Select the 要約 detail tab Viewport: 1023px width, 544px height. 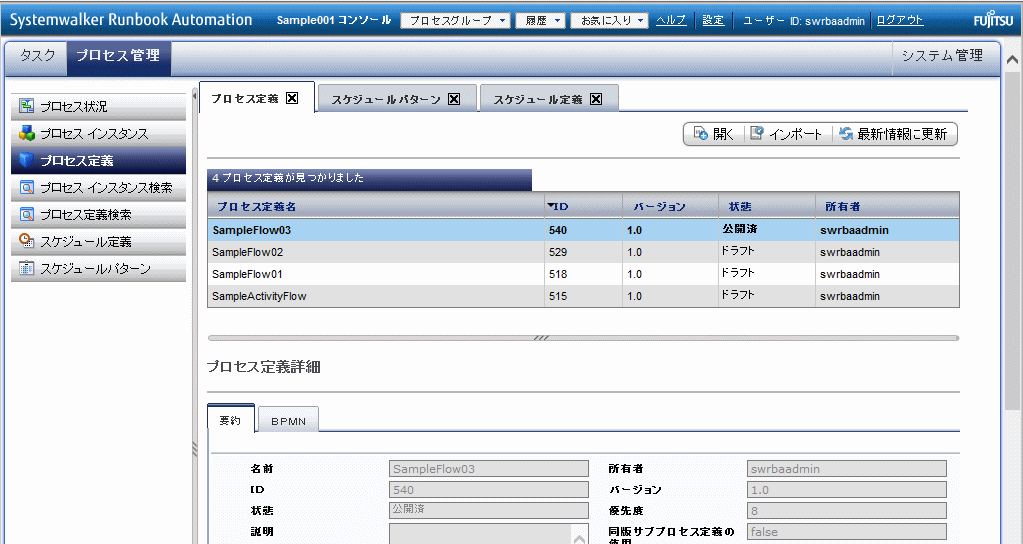coord(230,421)
